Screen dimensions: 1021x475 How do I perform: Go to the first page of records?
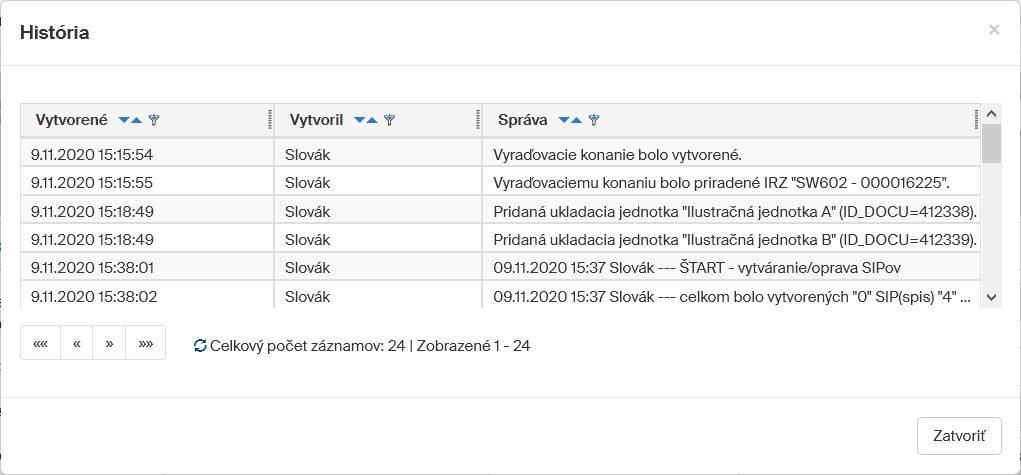41,343
